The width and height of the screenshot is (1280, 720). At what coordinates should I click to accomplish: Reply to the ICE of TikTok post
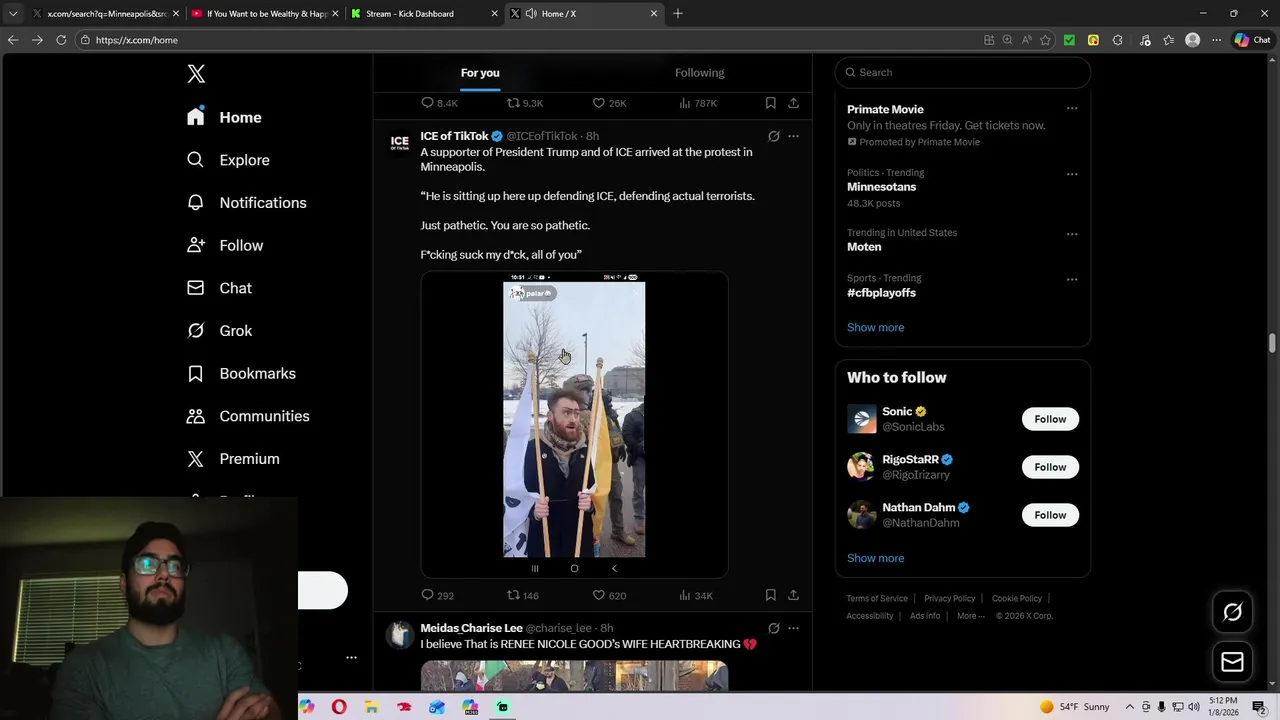point(437,595)
